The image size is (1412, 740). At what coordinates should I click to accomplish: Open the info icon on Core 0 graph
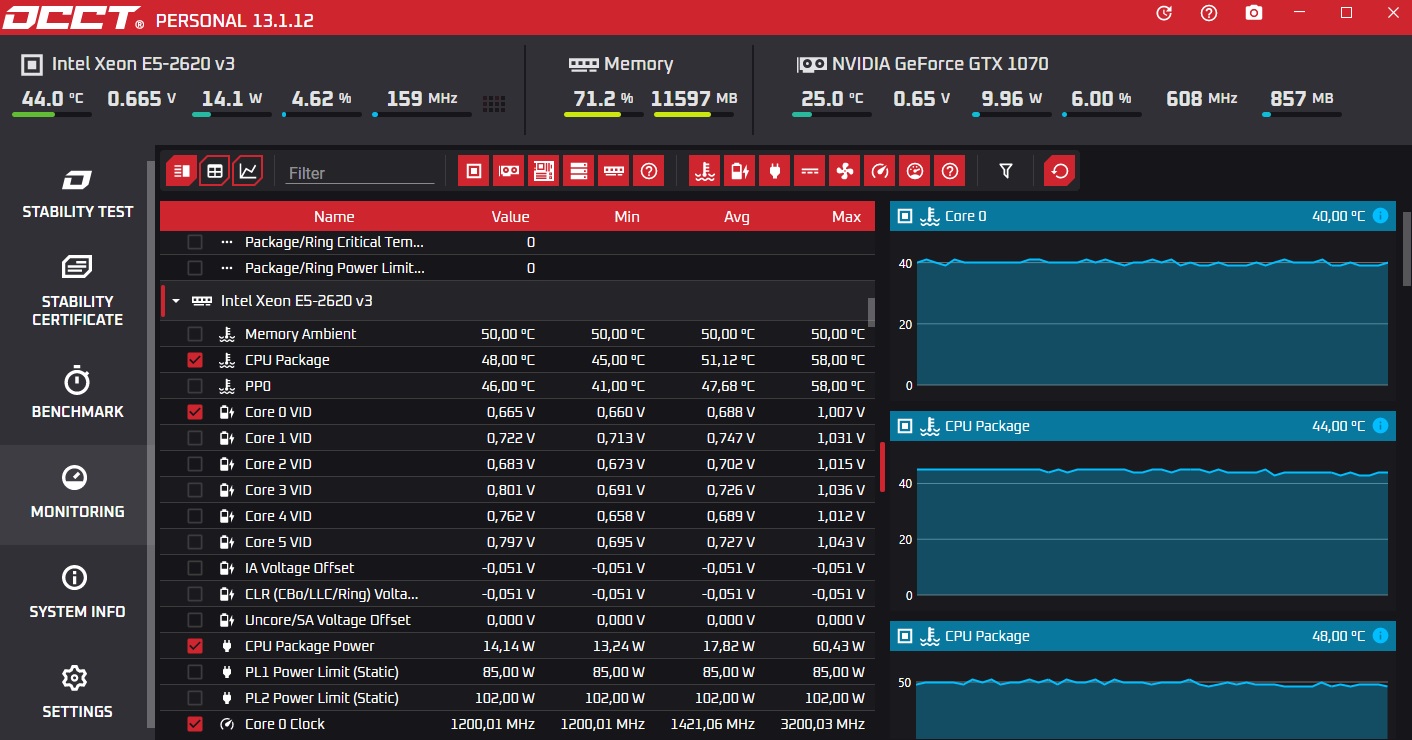tap(1381, 216)
